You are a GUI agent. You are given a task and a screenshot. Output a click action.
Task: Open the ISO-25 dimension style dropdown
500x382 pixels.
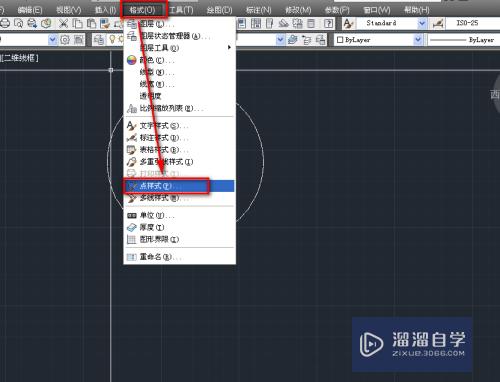[473, 23]
